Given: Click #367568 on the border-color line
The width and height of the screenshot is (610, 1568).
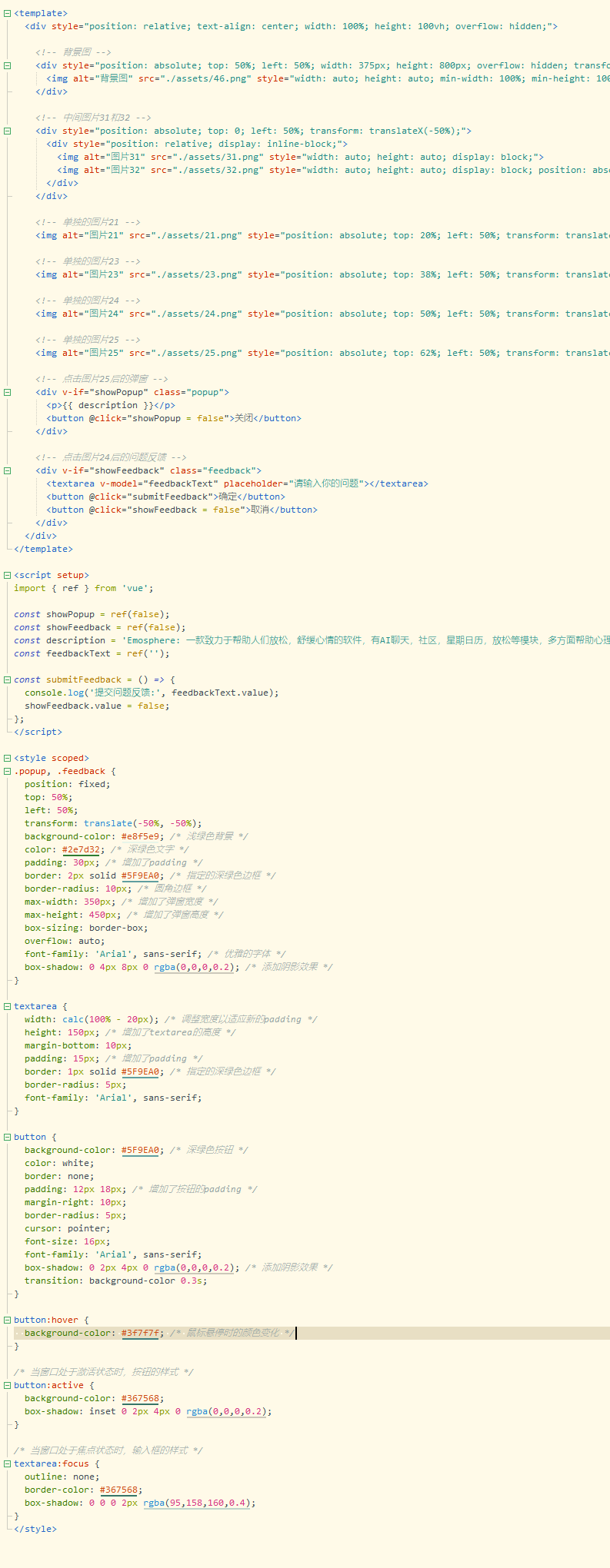Looking at the screenshot, I should point(118,1490).
